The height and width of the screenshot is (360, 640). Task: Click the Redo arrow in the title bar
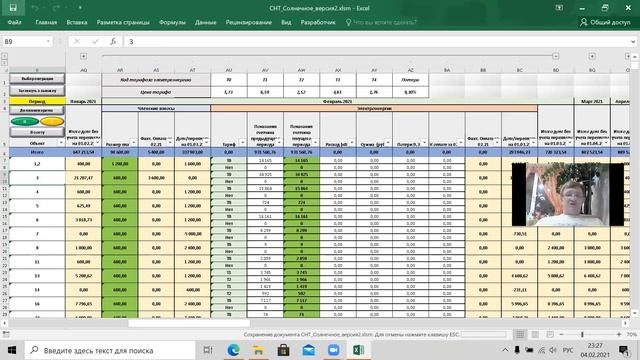pos(56,8)
